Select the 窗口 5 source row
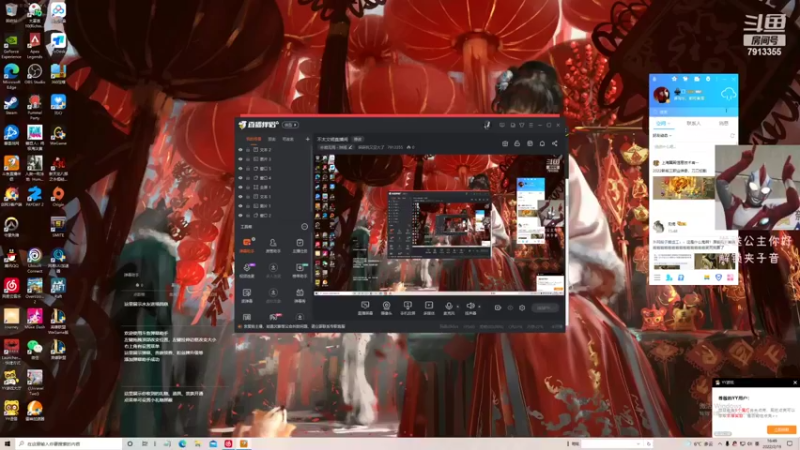800x450 pixels. click(274, 168)
